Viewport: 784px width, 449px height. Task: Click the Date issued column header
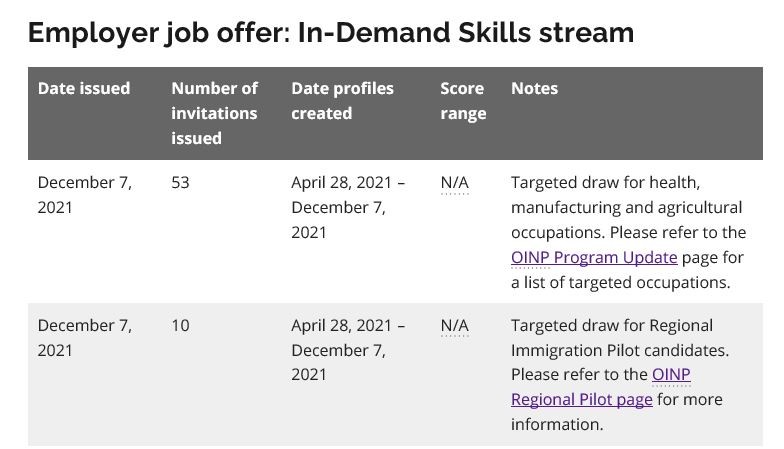point(84,88)
